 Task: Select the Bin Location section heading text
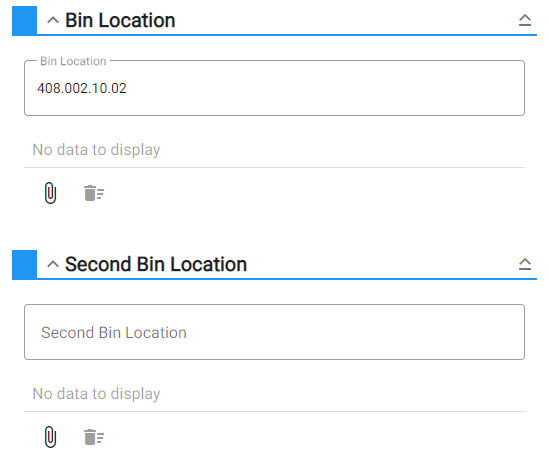[120, 20]
